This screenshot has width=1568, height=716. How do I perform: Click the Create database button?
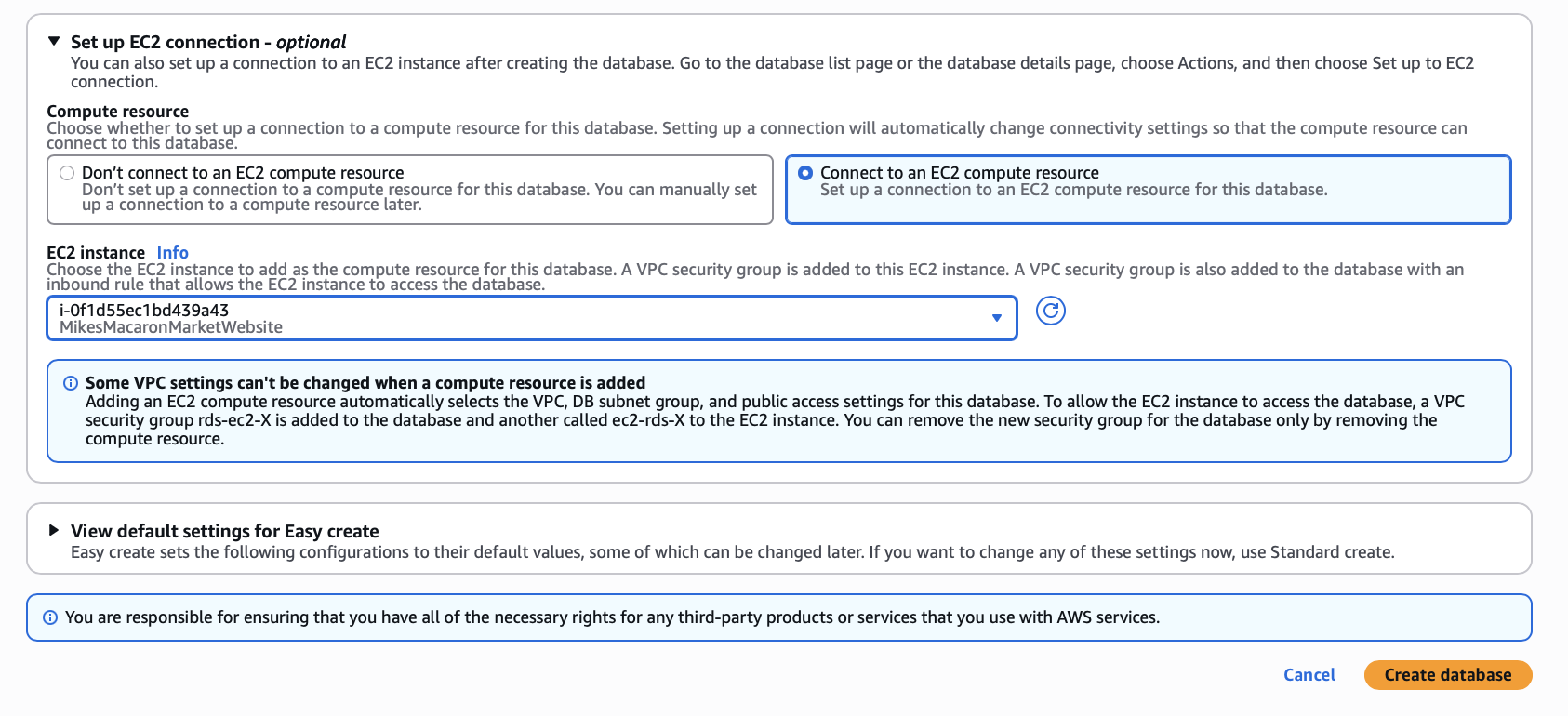click(1447, 675)
